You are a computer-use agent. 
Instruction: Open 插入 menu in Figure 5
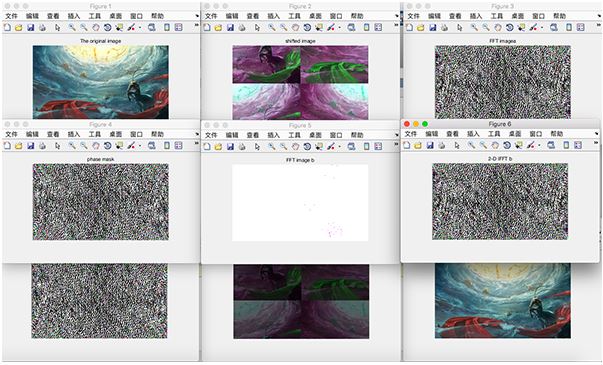click(x=273, y=135)
